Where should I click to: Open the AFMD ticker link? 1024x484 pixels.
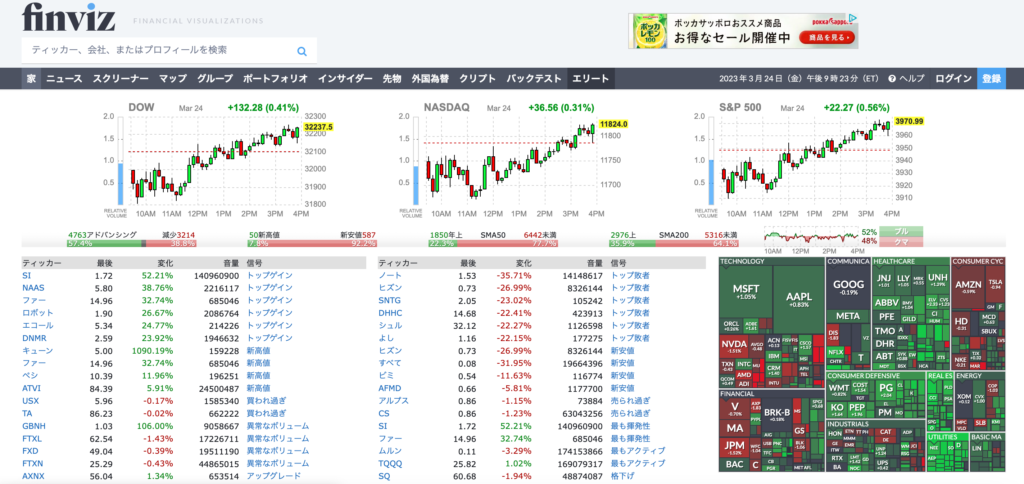point(390,388)
